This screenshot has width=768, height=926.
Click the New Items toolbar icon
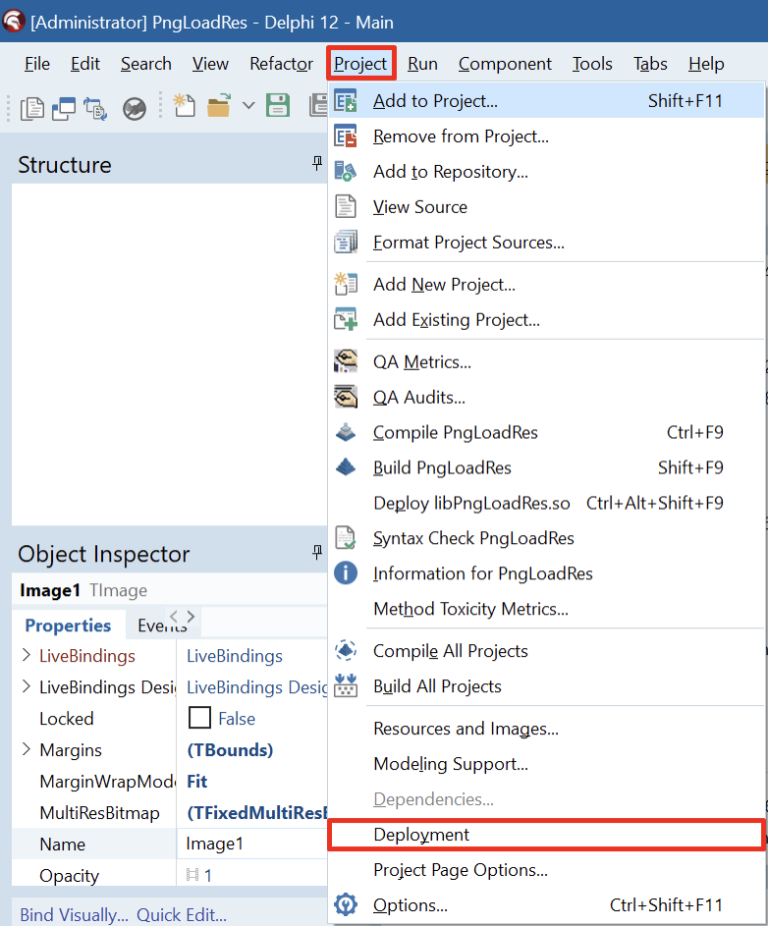click(x=183, y=106)
